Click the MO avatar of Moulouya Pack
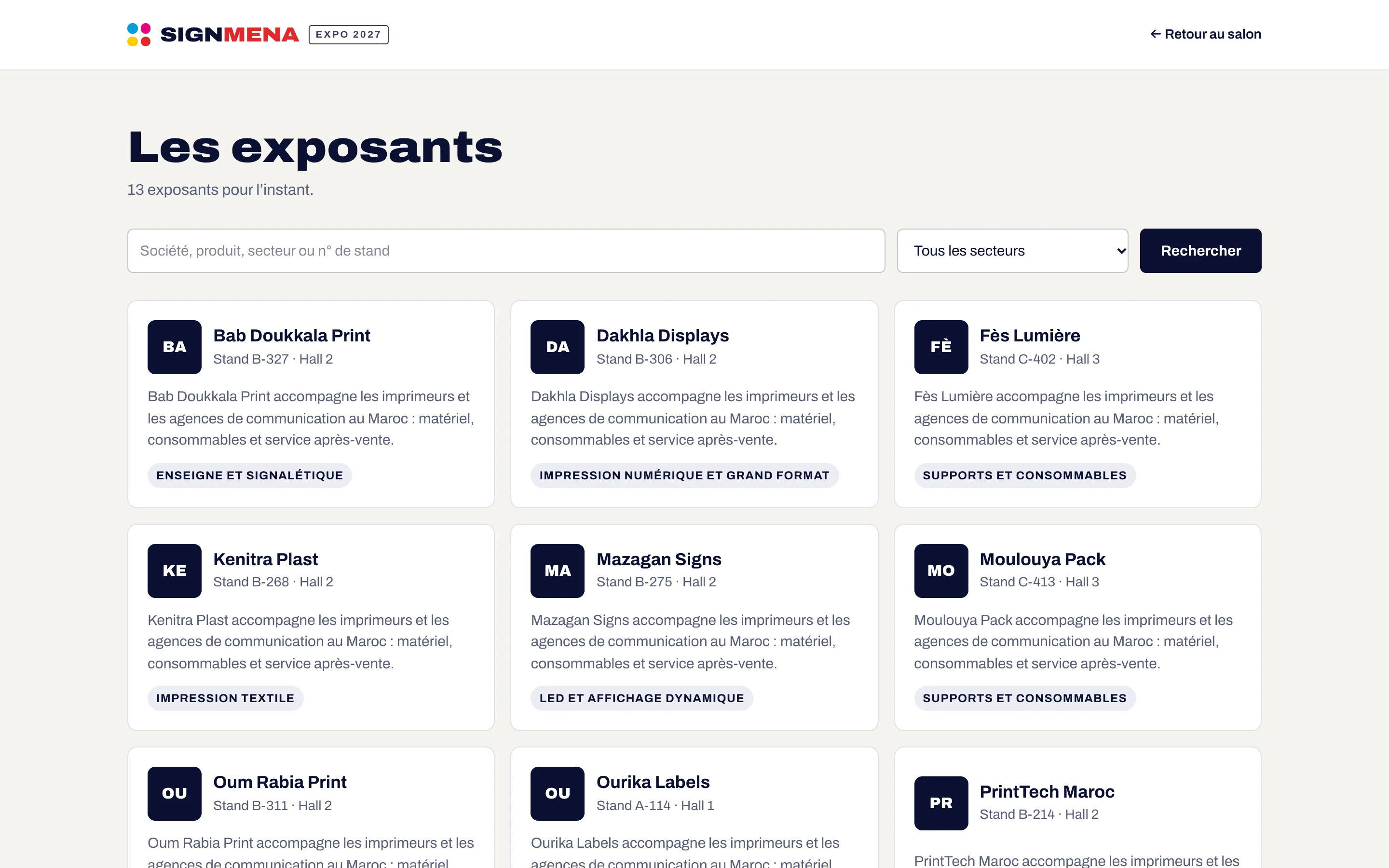This screenshot has width=1389, height=868. point(941,570)
